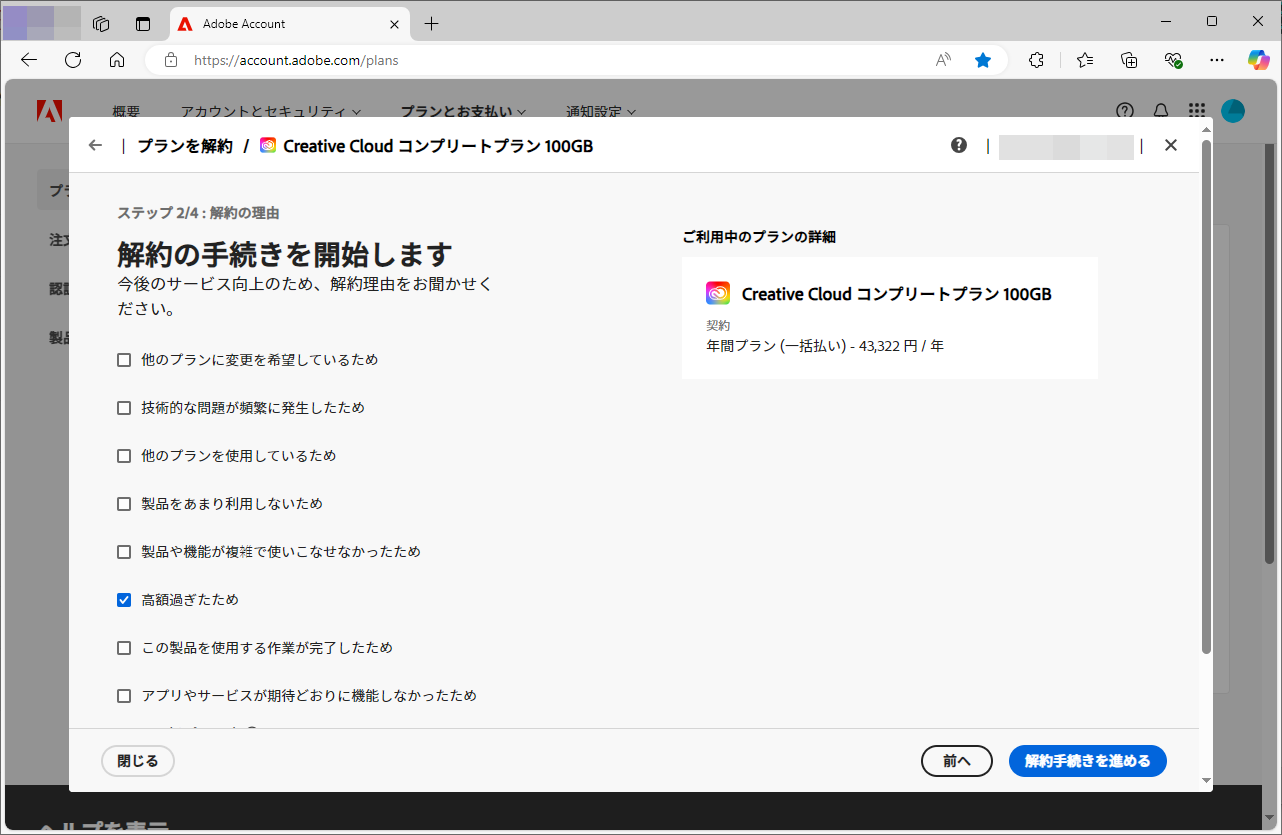Open the Workspaces icon beside the tabs
The height and width of the screenshot is (835, 1282).
pos(100,23)
